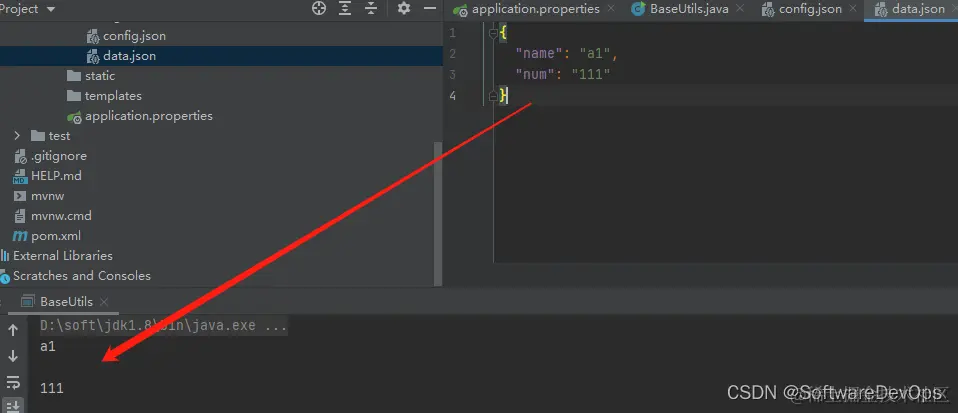Close the BaseUtils.java tab

[x=740, y=9]
